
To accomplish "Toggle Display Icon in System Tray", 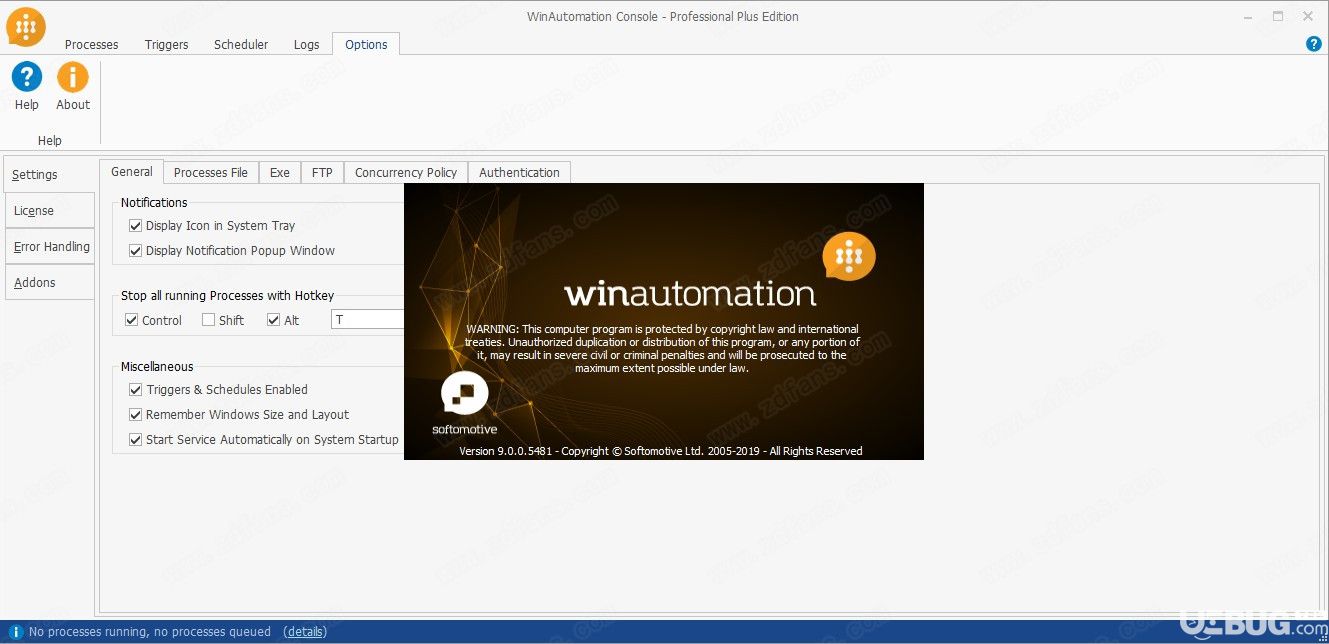I will [x=136, y=226].
